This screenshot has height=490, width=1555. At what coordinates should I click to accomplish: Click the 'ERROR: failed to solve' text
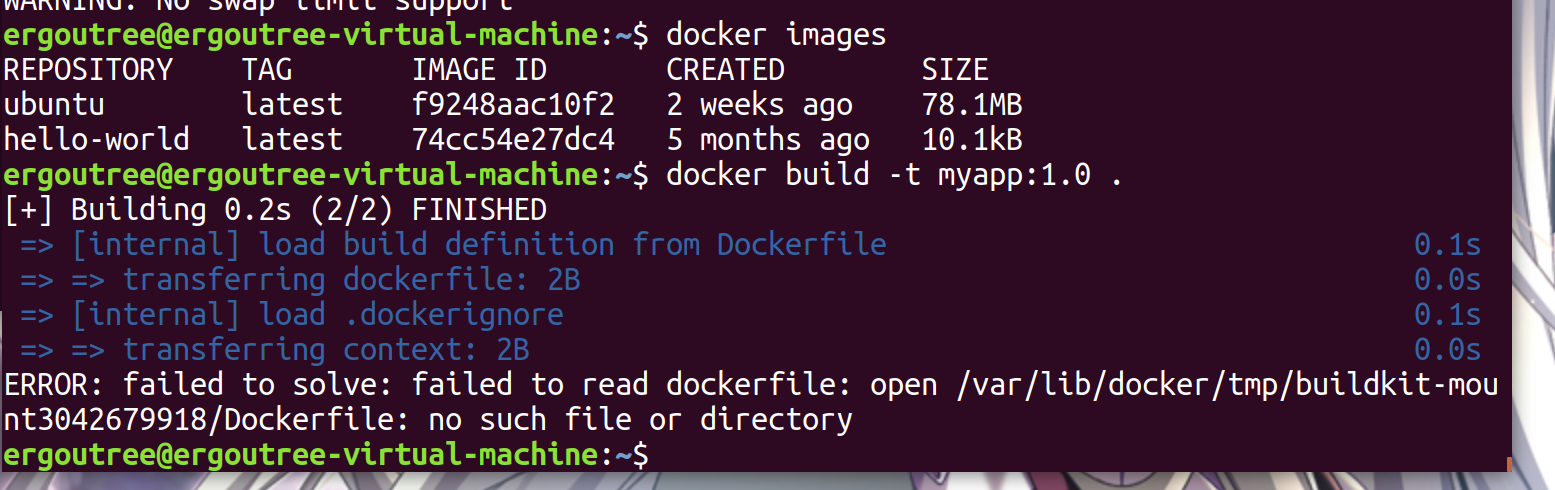[x=199, y=385]
